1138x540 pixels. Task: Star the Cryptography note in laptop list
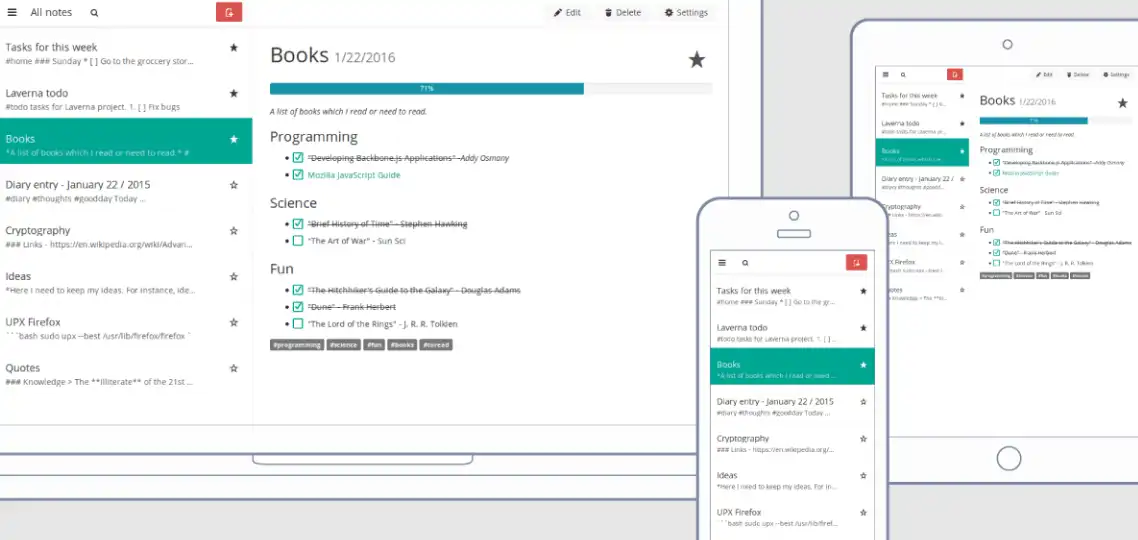click(234, 231)
